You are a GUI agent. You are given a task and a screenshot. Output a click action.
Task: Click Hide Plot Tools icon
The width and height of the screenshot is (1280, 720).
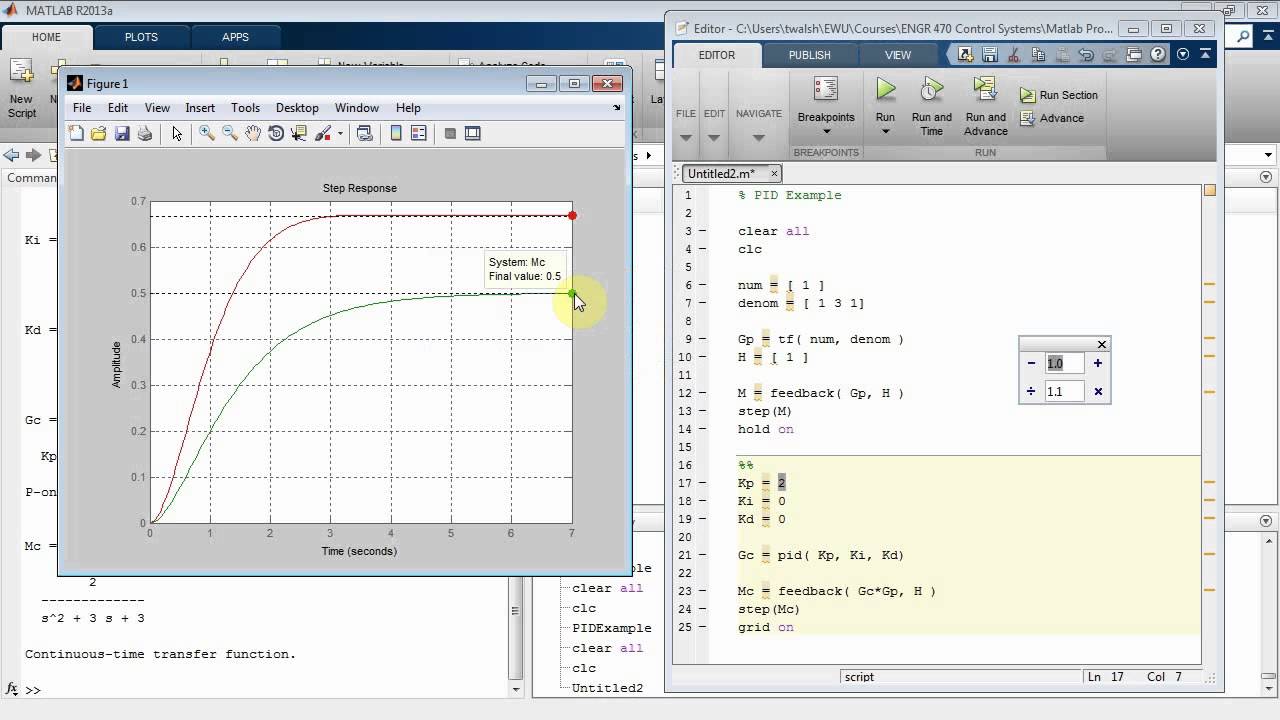point(450,133)
